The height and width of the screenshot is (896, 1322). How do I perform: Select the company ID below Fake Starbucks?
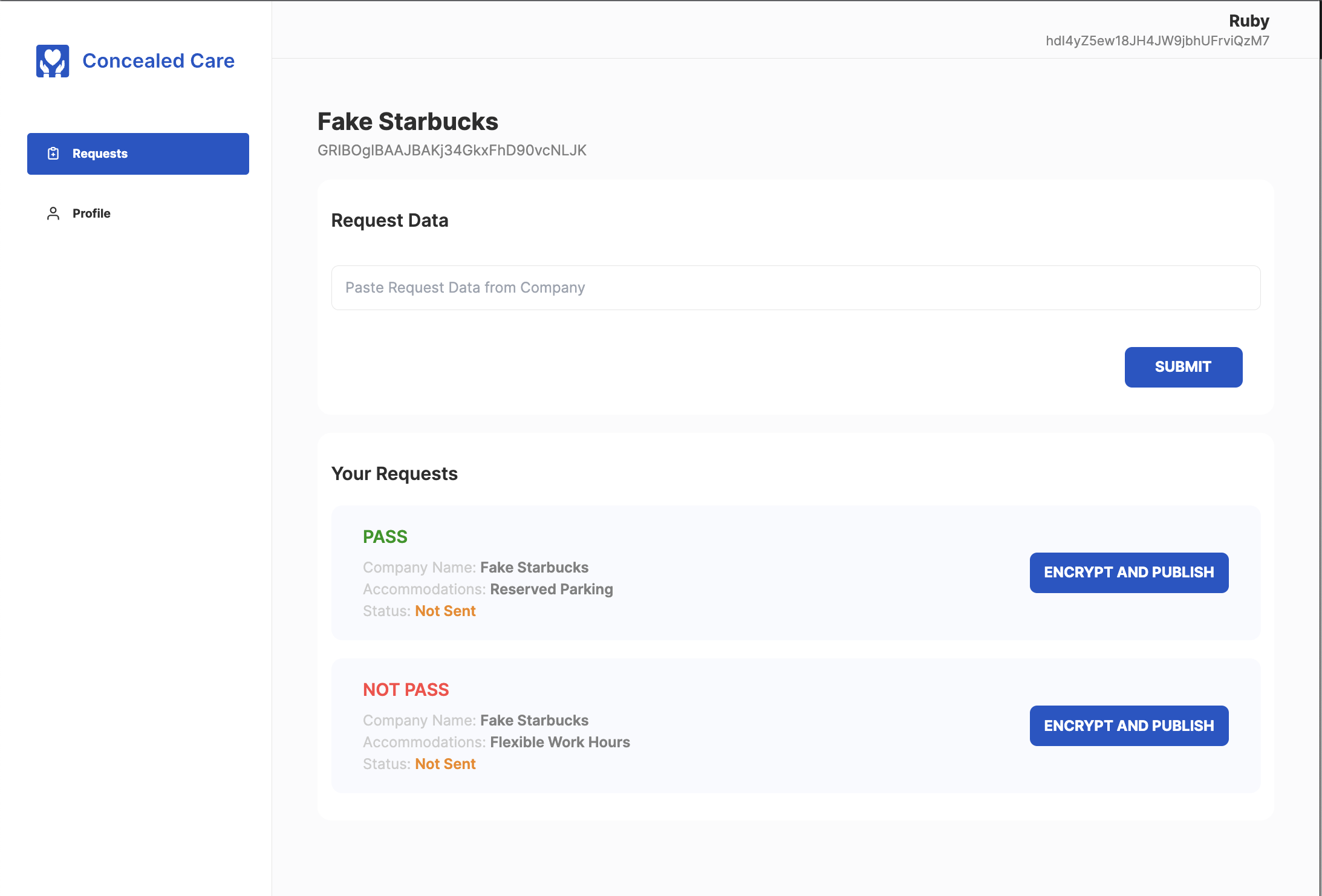click(452, 151)
